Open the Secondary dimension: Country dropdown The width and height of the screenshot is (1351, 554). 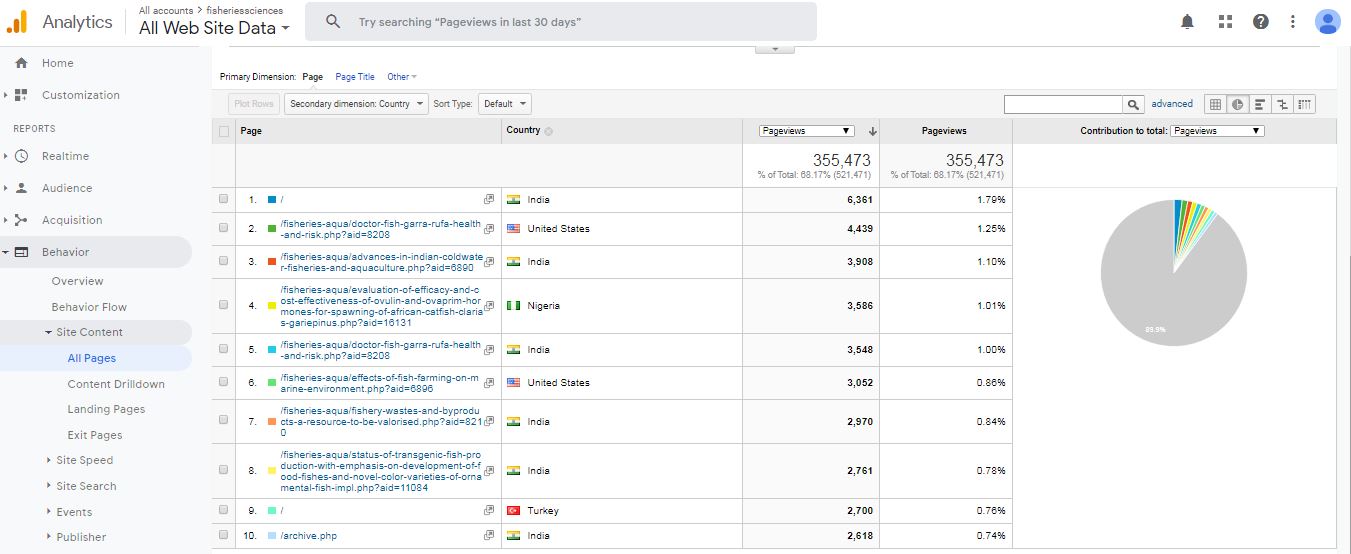point(356,104)
